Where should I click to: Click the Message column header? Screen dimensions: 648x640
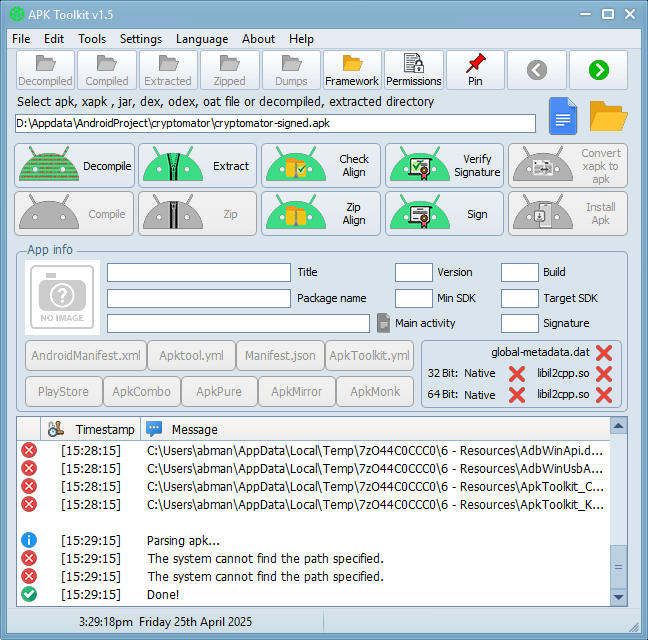click(375, 430)
